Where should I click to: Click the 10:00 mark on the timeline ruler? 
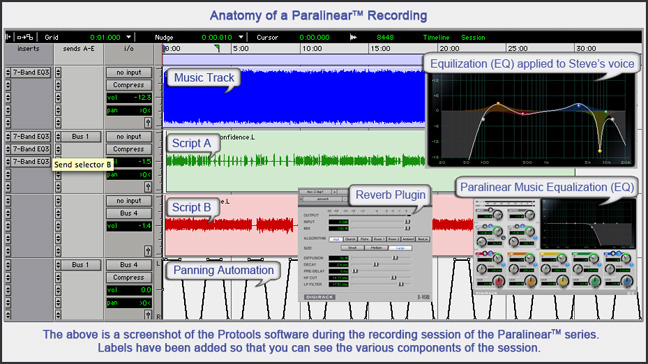point(312,49)
